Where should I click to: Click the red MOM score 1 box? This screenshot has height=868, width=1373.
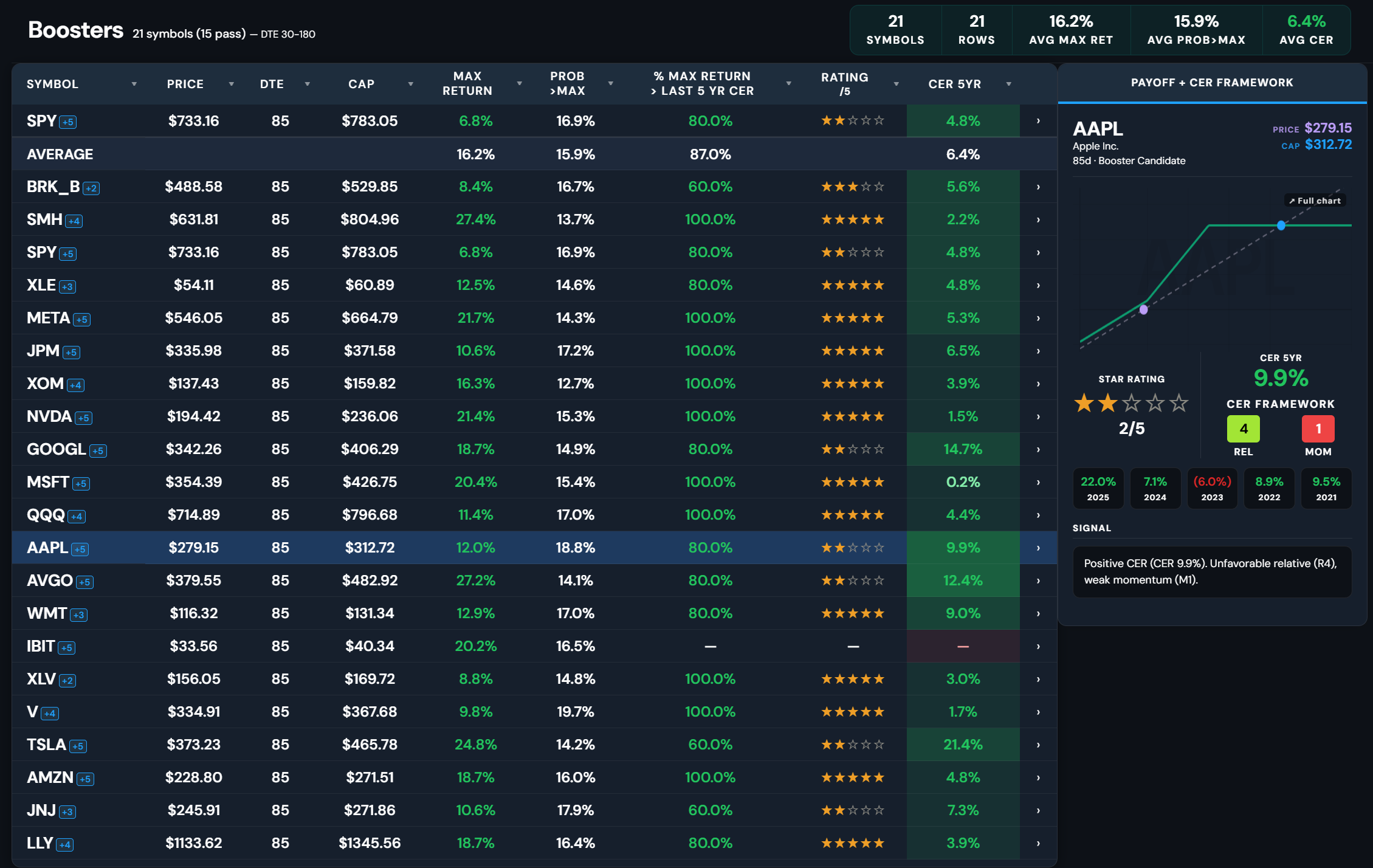point(1318,429)
